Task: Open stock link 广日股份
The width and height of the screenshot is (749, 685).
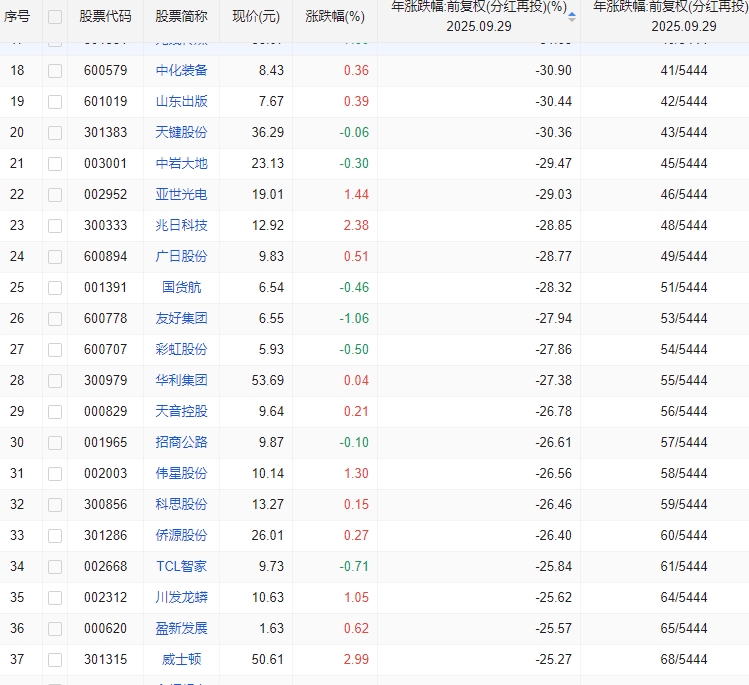Action: [182, 257]
